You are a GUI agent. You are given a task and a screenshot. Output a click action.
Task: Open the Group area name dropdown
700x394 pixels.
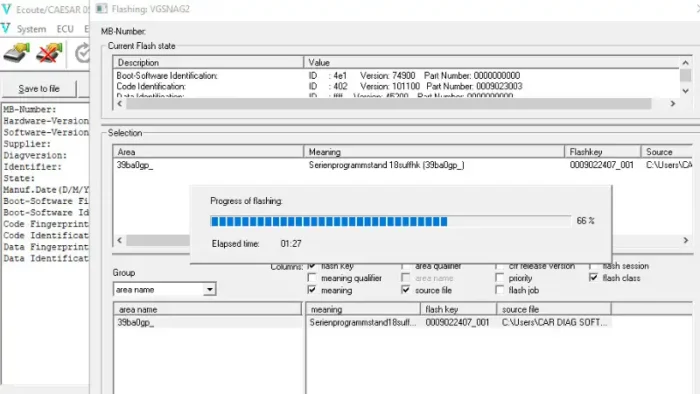click(x=209, y=290)
